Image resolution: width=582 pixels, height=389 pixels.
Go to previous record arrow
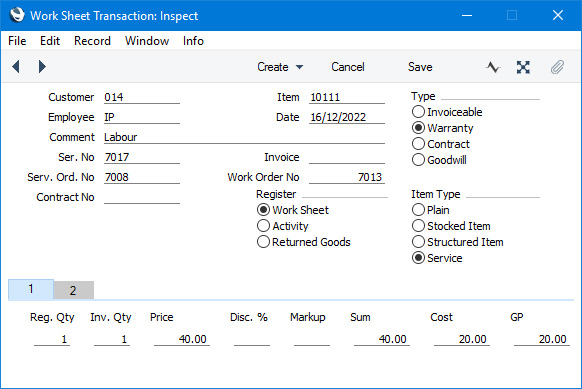coord(16,67)
